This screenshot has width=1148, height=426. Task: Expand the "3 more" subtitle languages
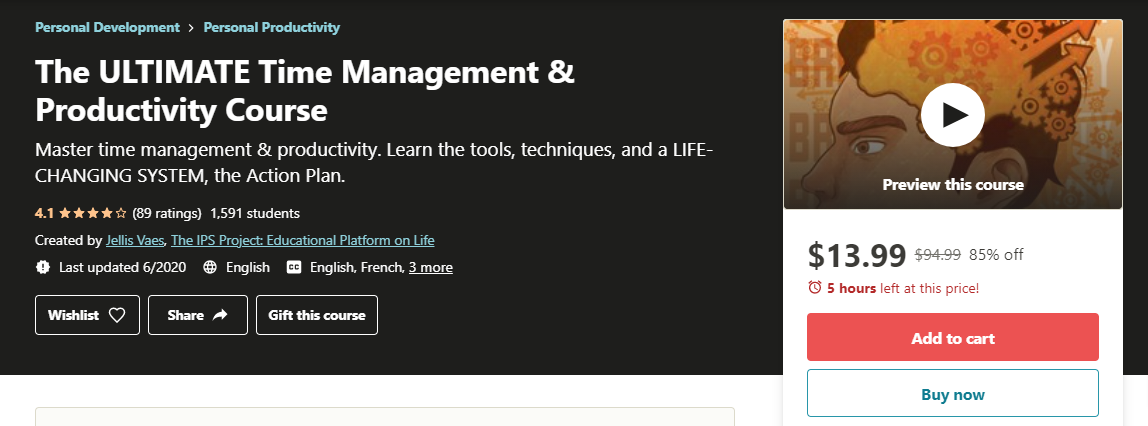(x=430, y=267)
